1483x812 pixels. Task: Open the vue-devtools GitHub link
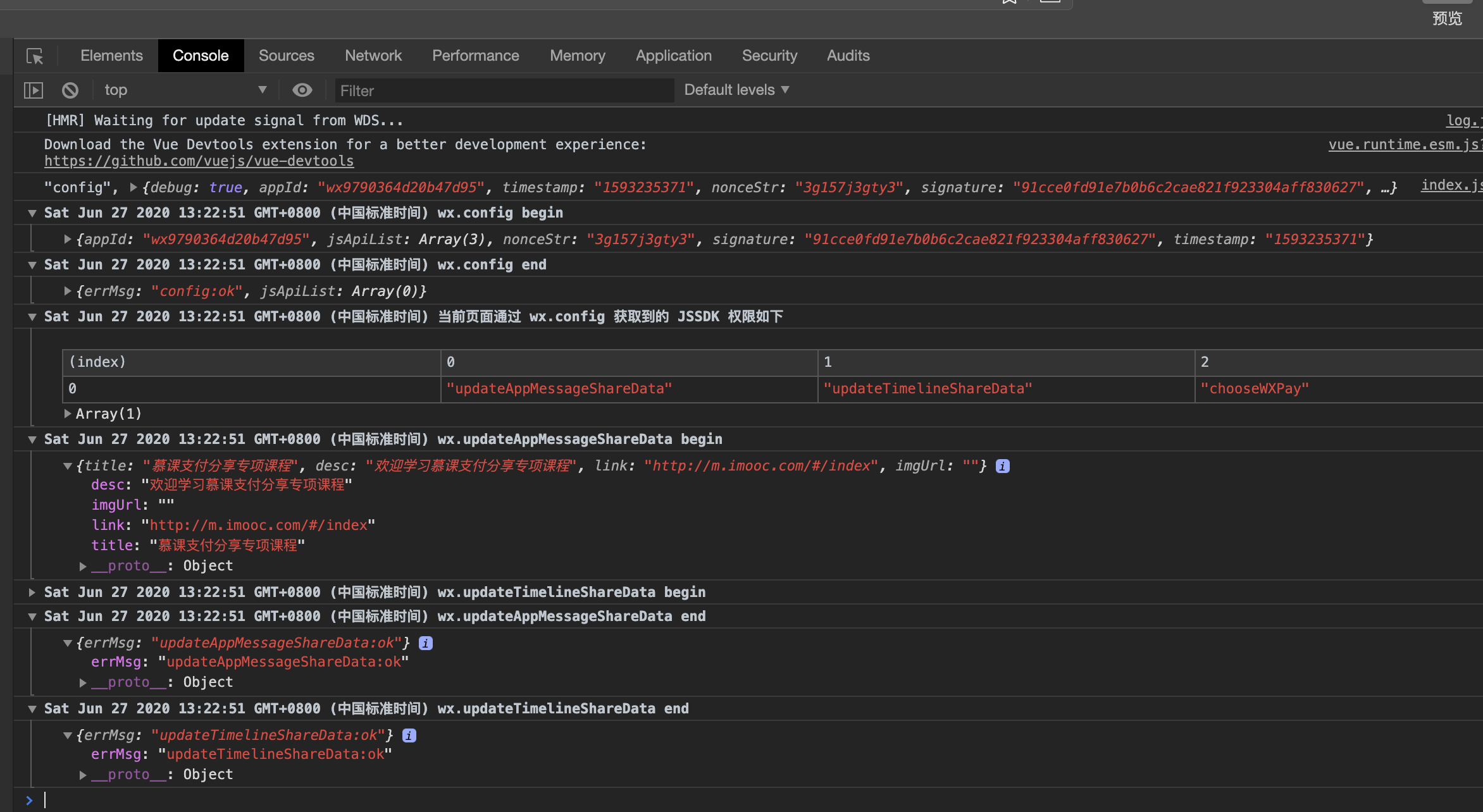199,161
